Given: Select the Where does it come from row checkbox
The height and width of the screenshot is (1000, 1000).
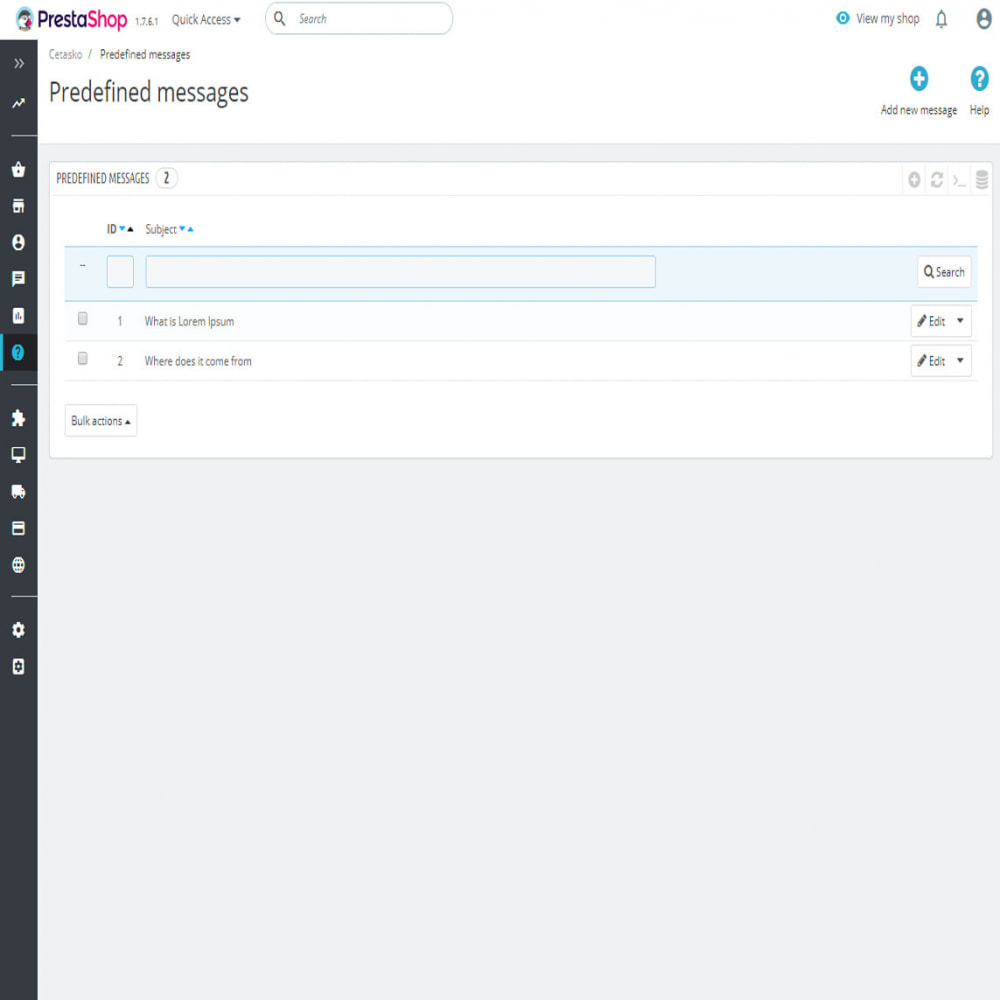Looking at the screenshot, I should pyautogui.click(x=83, y=358).
